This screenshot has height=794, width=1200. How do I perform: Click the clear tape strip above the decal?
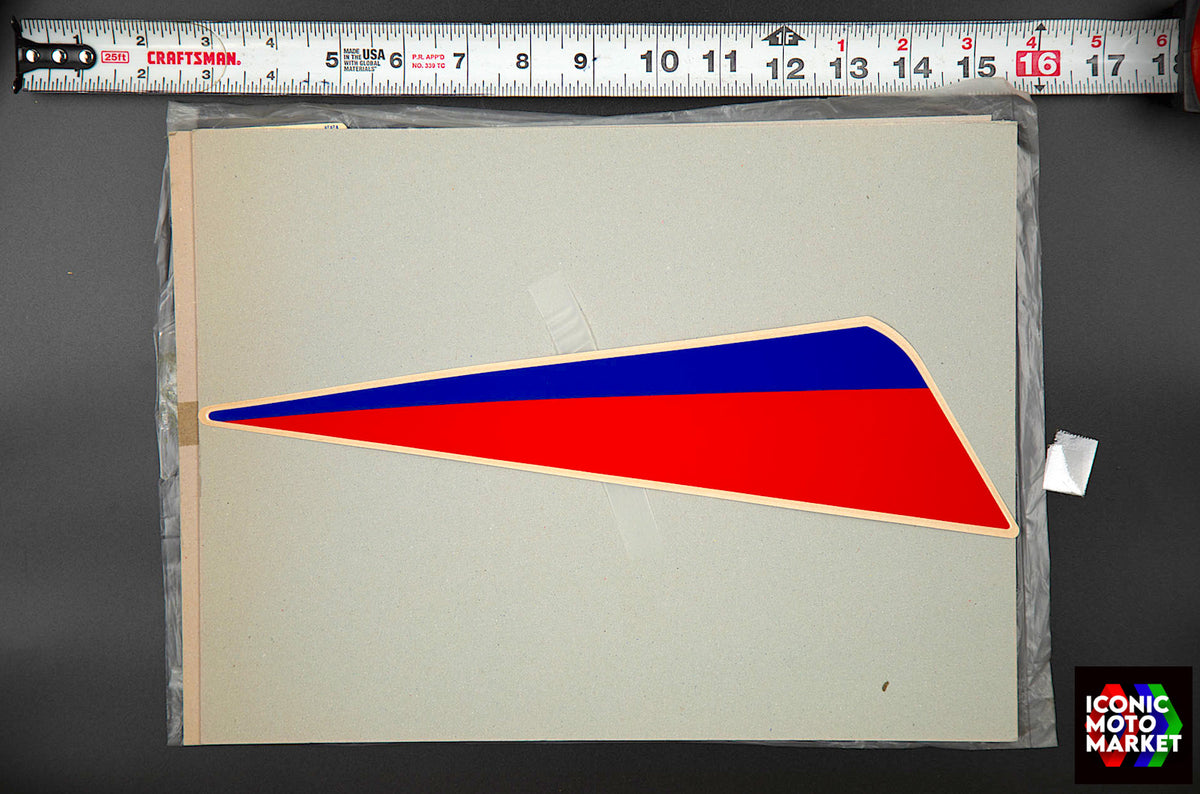(x=562, y=312)
